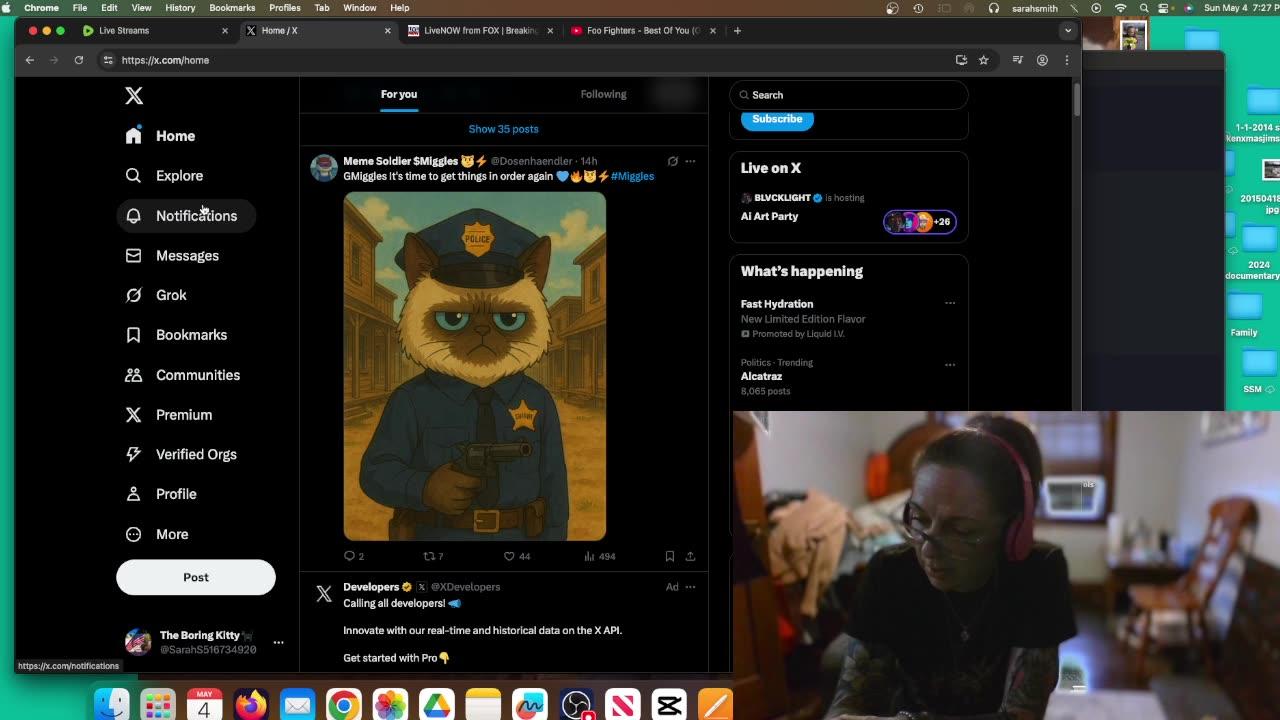Open CapCut from the Dock

(669, 705)
